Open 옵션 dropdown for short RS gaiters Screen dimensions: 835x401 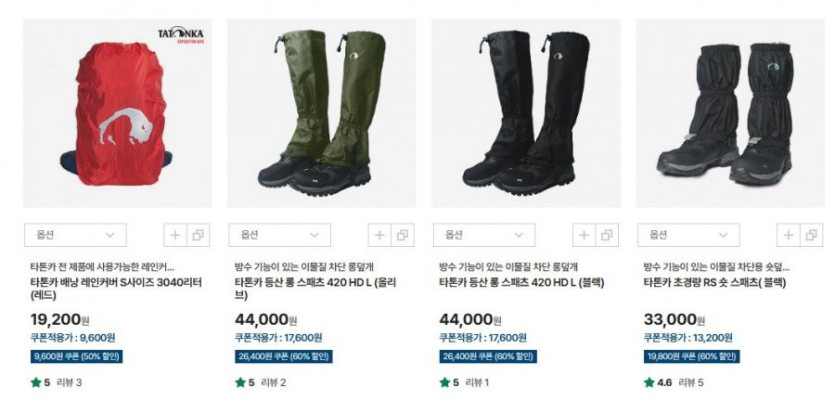[689, 235]
